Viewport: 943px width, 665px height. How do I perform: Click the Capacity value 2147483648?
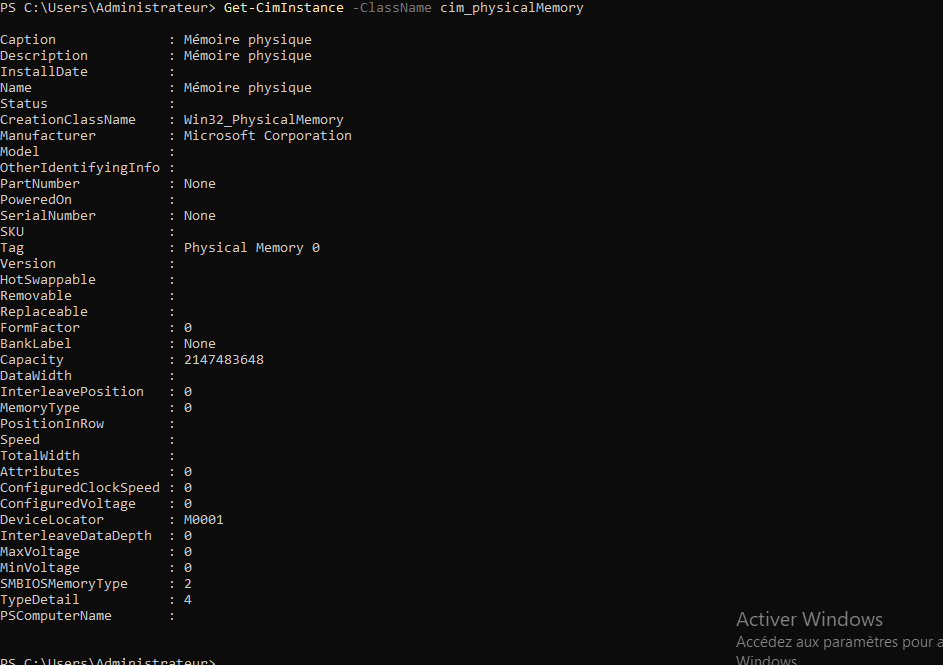click(x=224, y=360)
